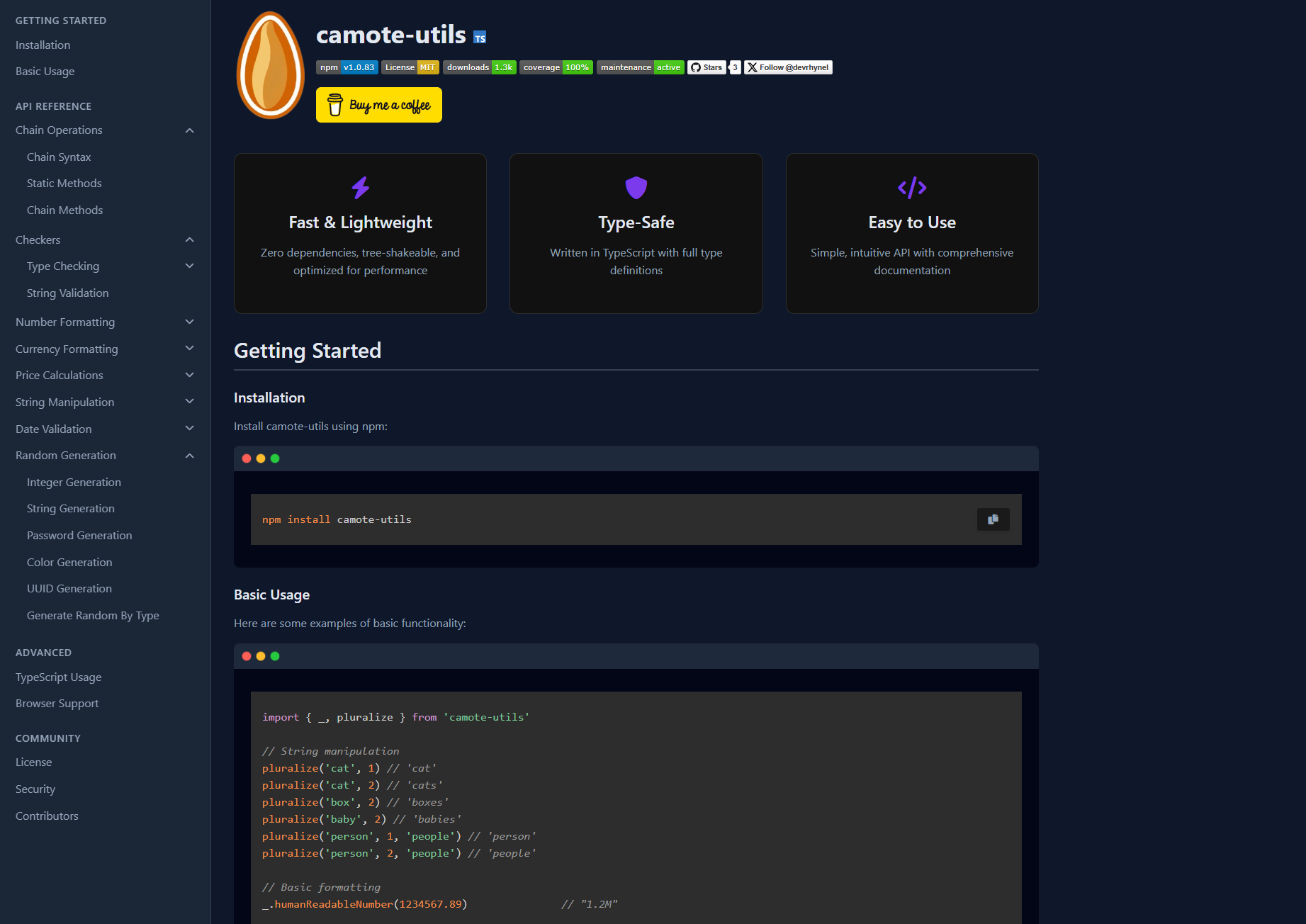Image resolution: width=1306 pixels, height=924 pixels.
Task: Open the Contributors page
Action: pyautogui.click(x=47, y=816)
